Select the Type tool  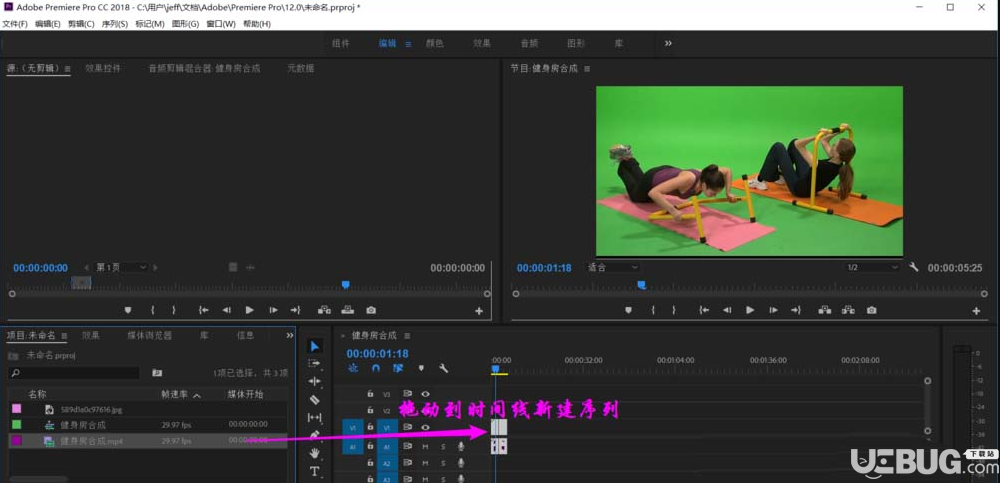pyautogui.click(x=314, y=472)
